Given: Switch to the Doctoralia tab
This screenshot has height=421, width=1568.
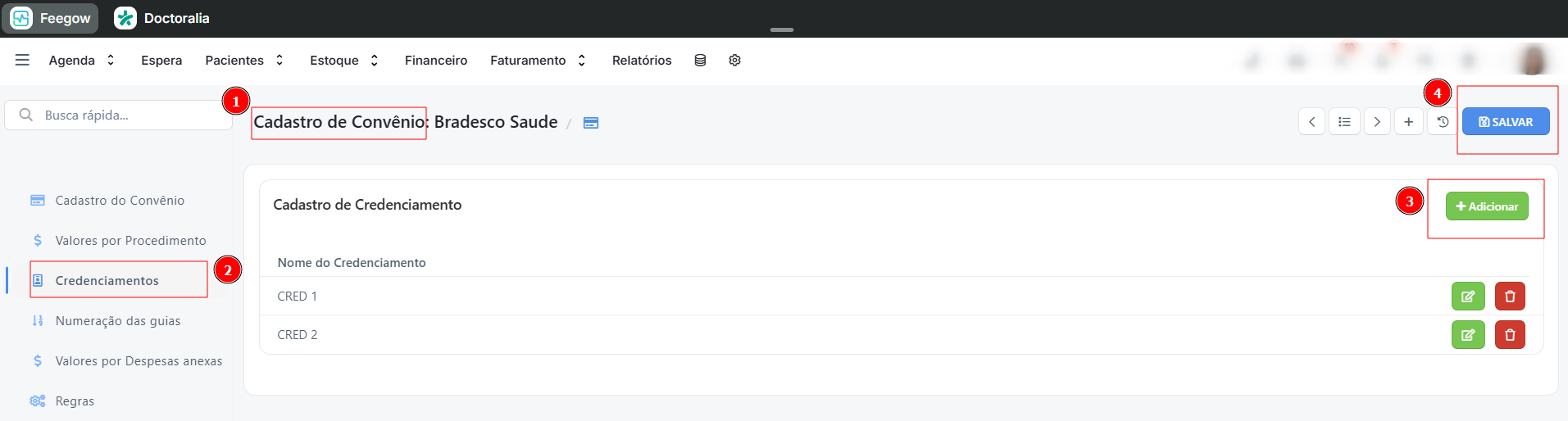Looking at the screenshot, I should point(162,18).
